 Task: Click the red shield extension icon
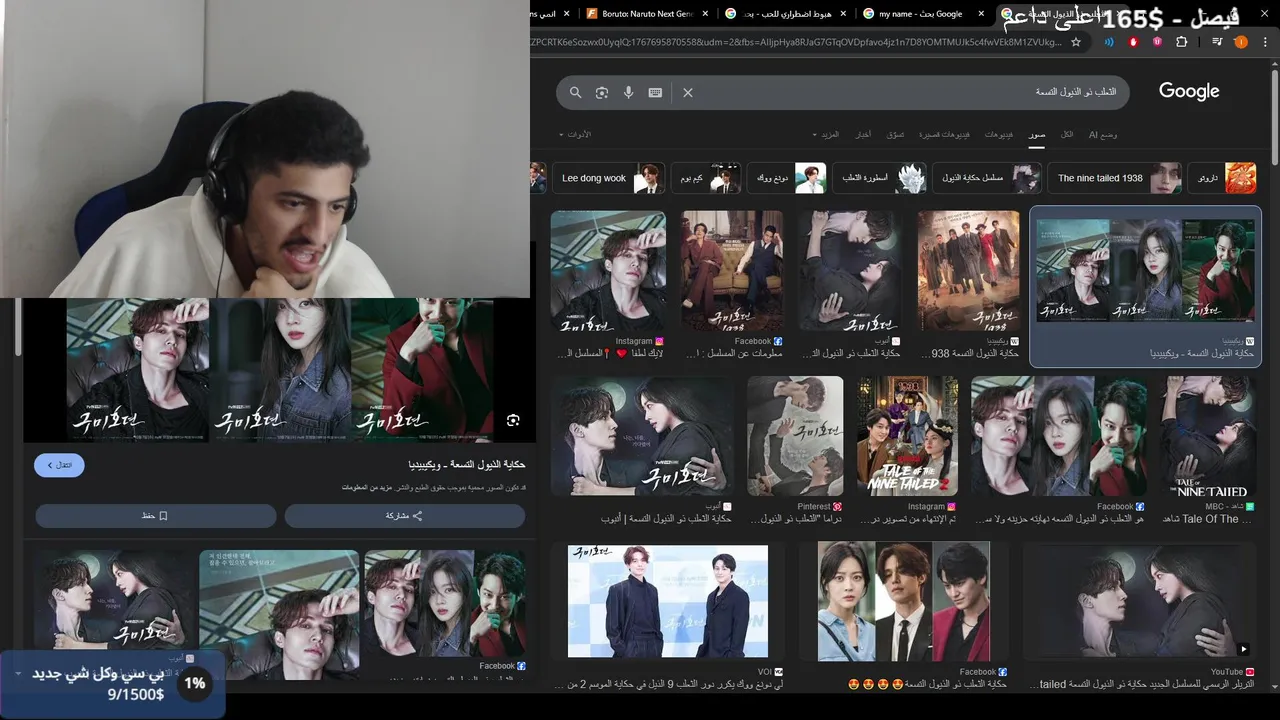(x=1134, y=42)
